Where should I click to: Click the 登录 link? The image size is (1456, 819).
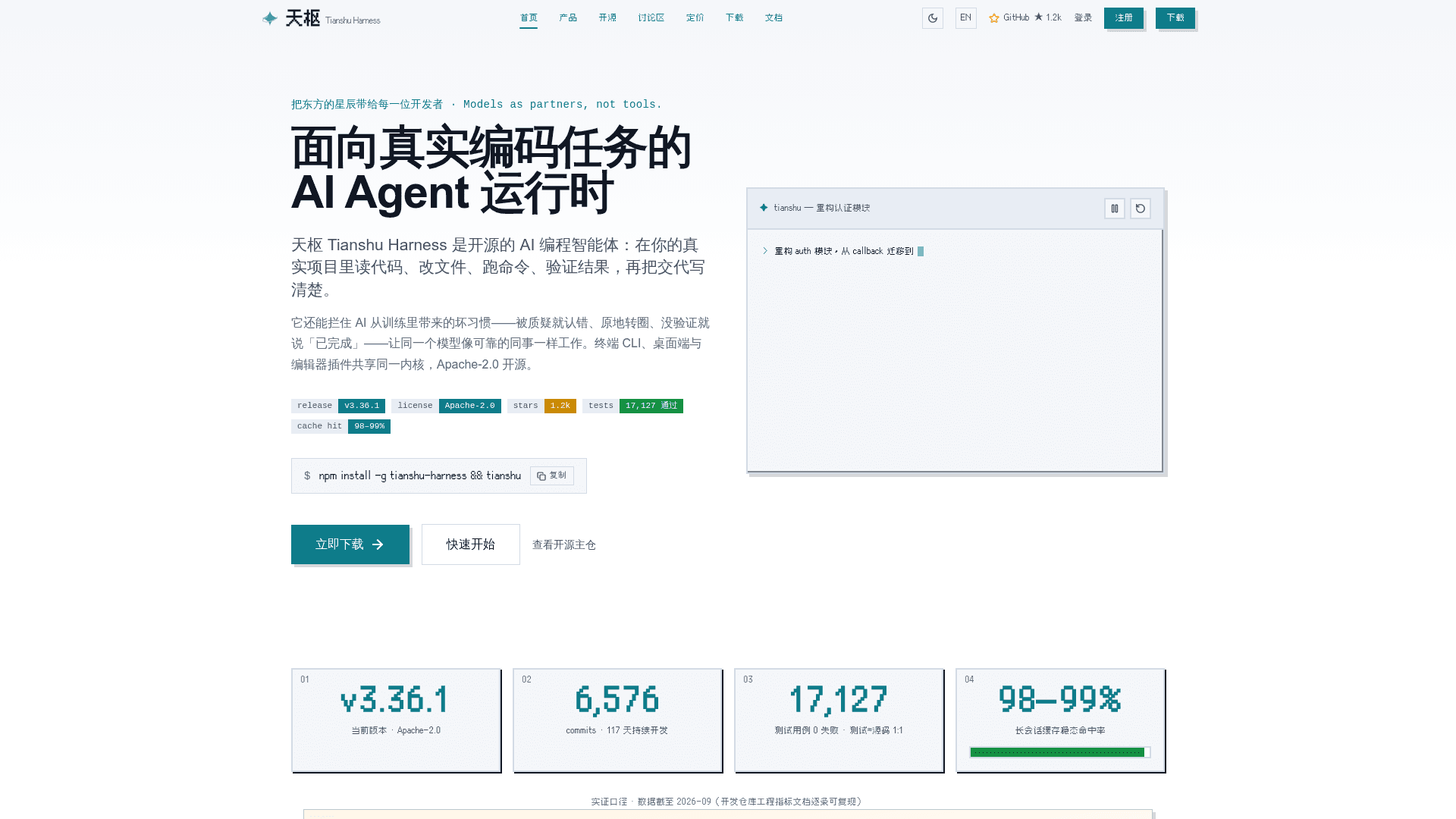(1083, 17)
